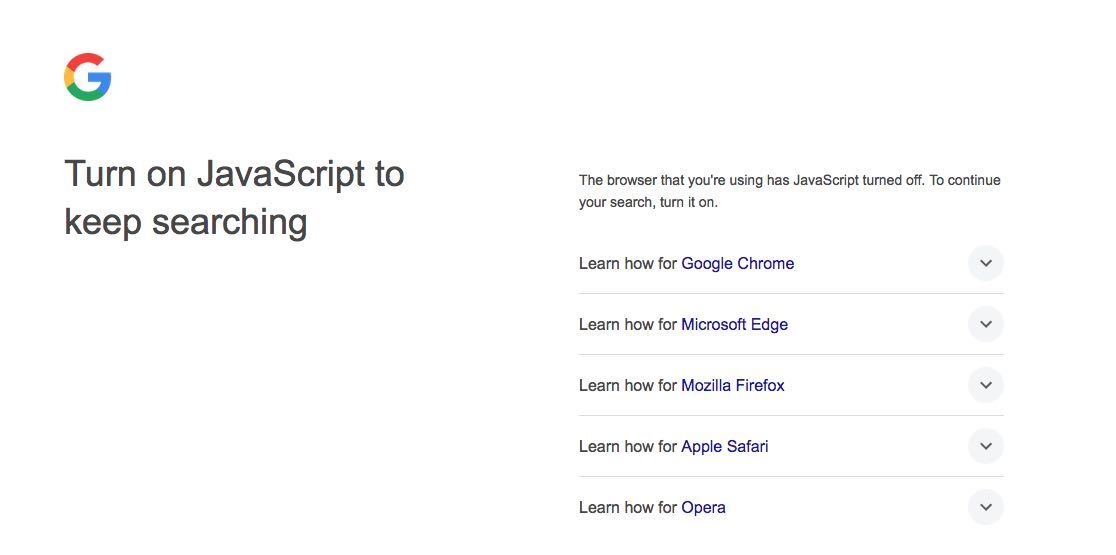Click the "Turn on JavaScript to keep searching" heading
The height and width of the screenshot is (555, 1116).
234,198
